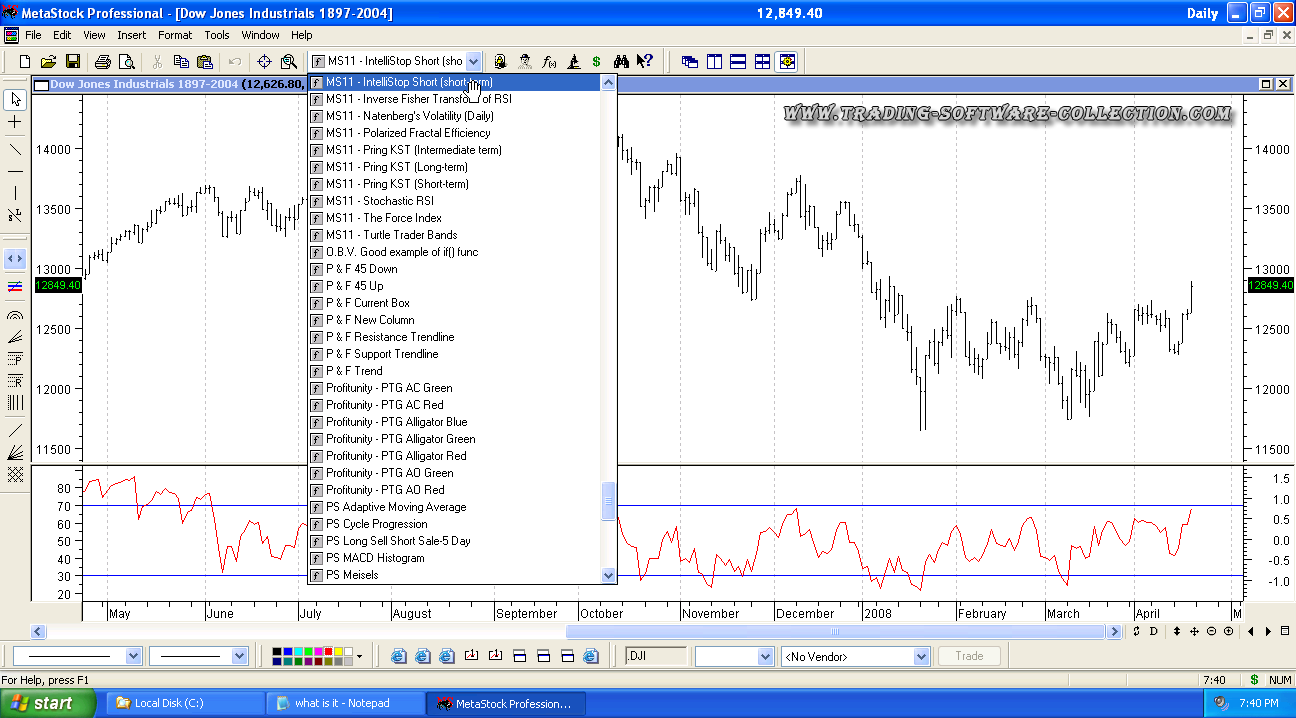
Task: Open the No Vendor dropdown
Action: tap(921, 657)
